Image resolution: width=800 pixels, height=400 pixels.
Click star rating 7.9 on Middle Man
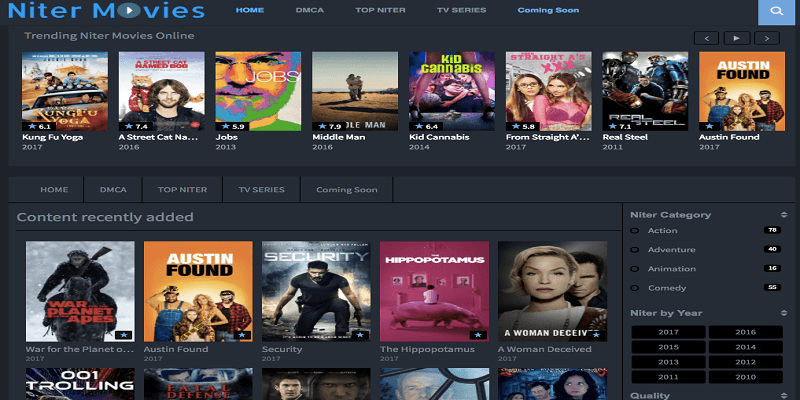pyautogui.click(x=330, y=126)
